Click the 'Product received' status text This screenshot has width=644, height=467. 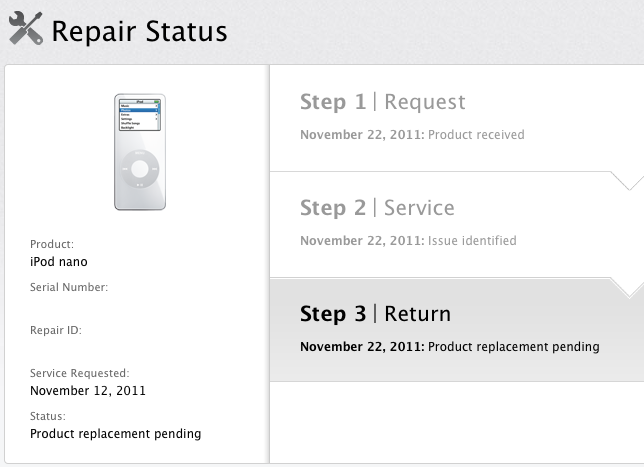tap(476, 135)
